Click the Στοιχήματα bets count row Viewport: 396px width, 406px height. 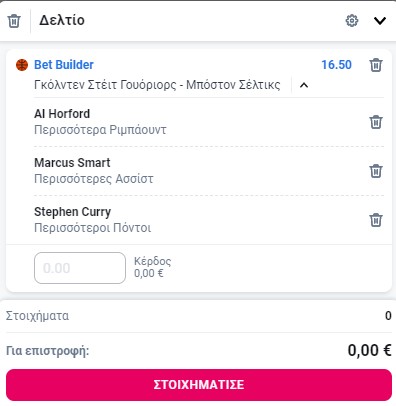click(199, 316)
